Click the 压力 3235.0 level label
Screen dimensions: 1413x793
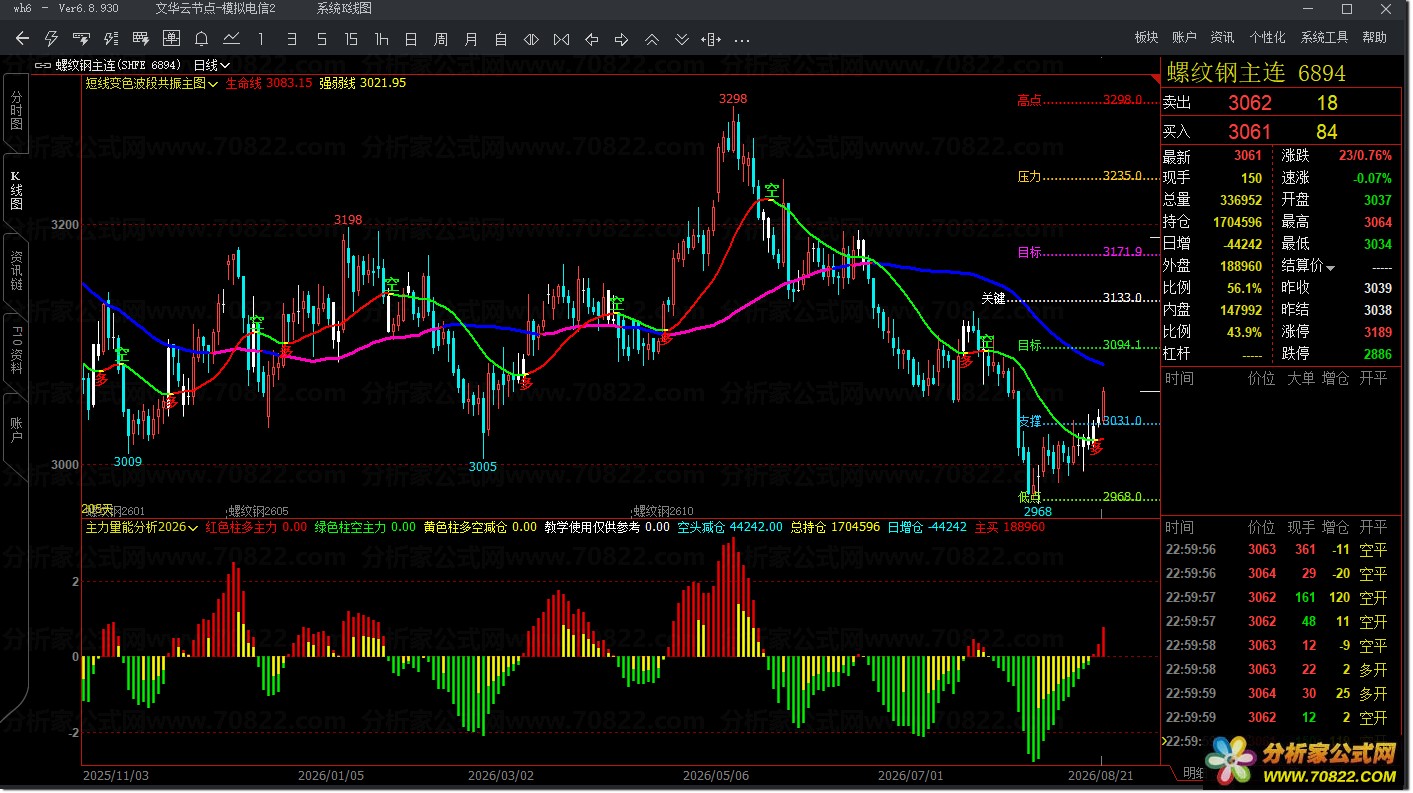click(1081, 176)
